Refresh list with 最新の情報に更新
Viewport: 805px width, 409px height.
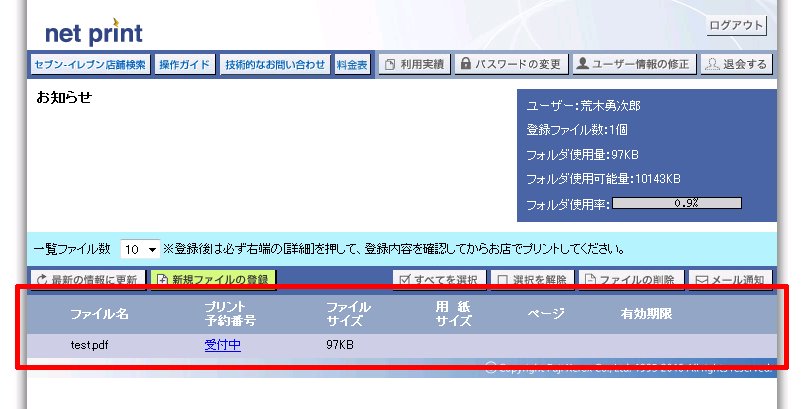click(x=88, y=280)
